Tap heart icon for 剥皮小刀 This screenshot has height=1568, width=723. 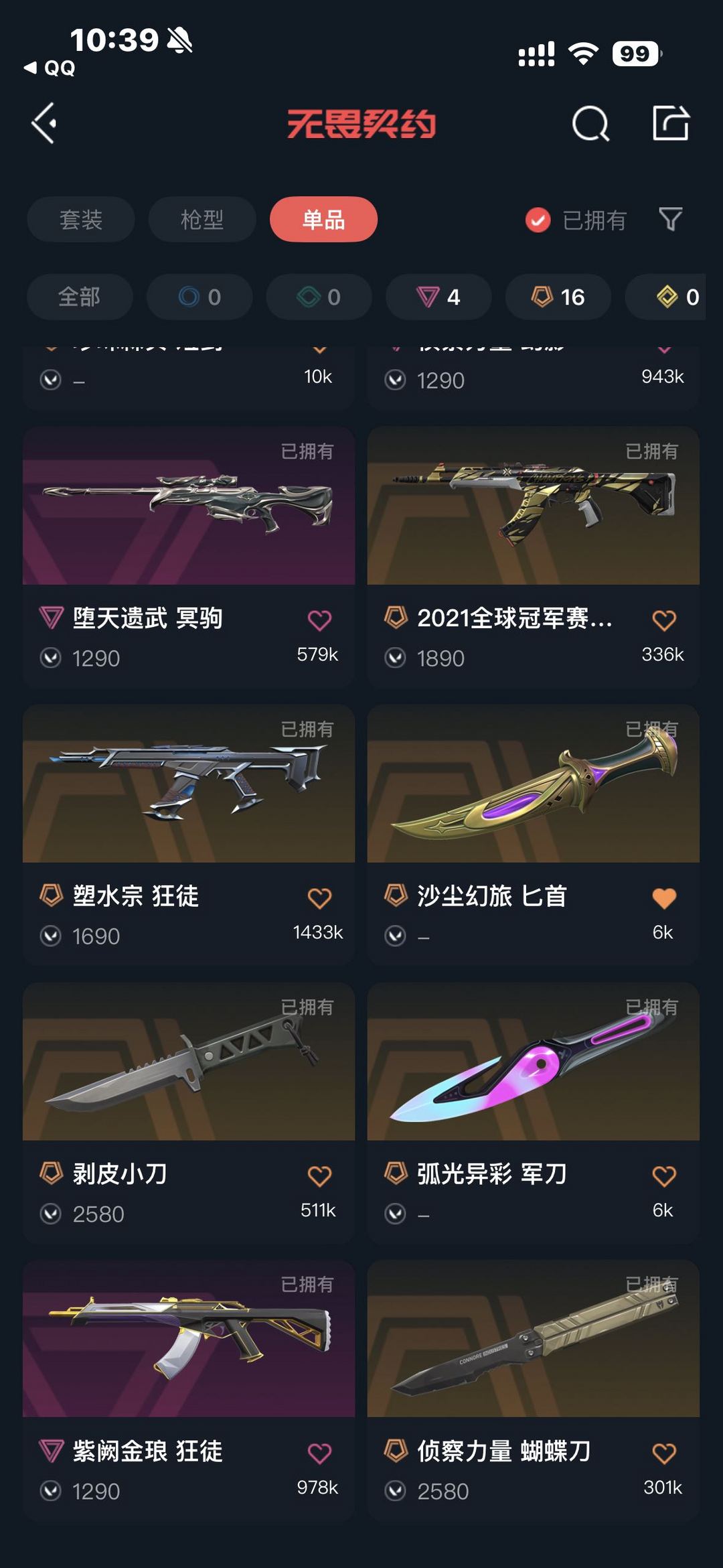click(x=319, y=1176)
